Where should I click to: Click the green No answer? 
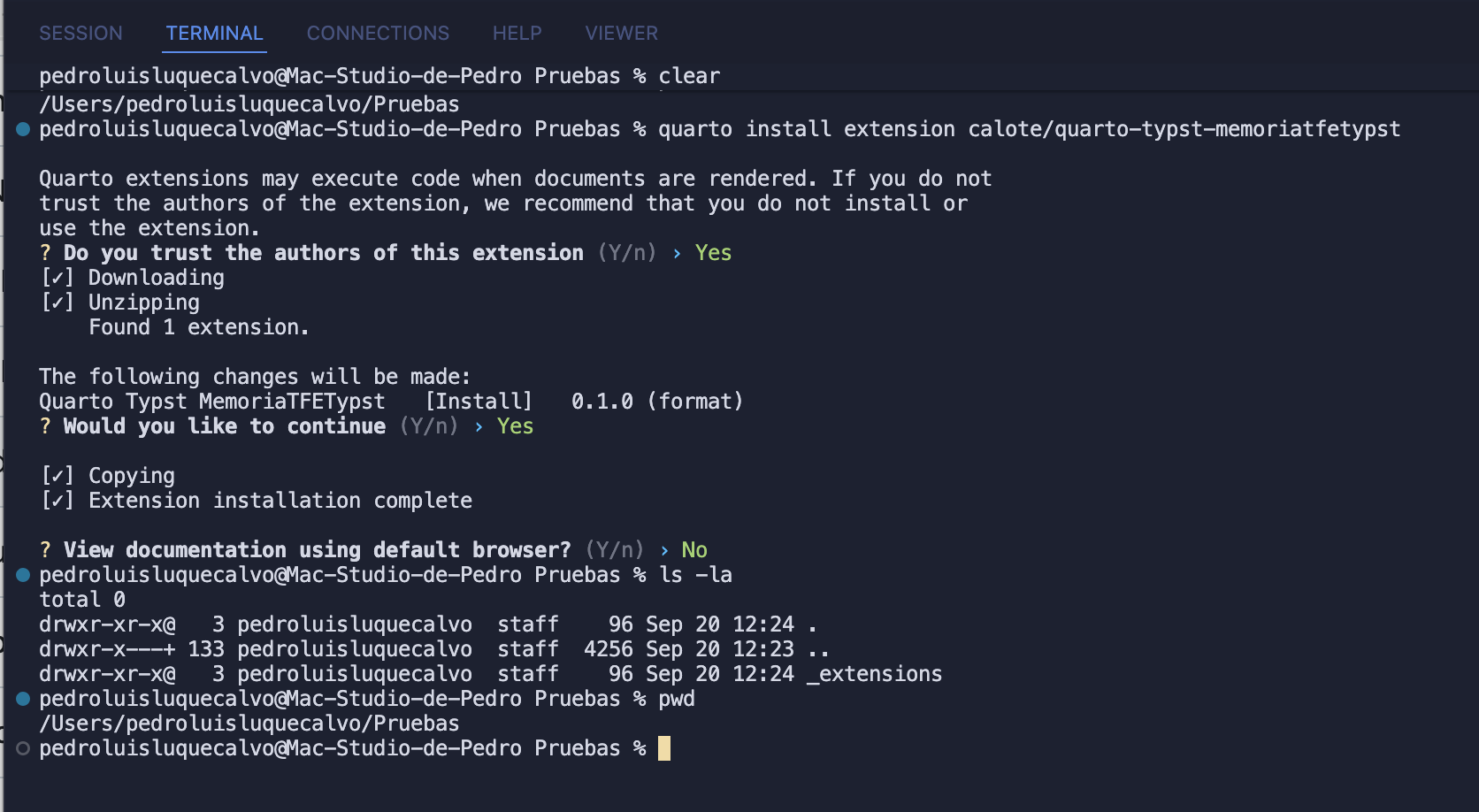pos(694,550)
